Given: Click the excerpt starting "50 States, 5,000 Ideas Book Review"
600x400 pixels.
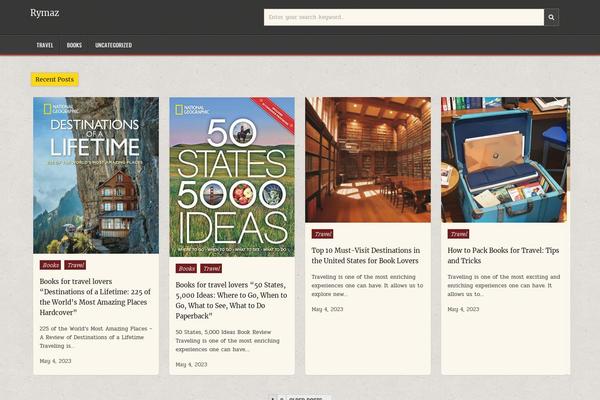Looking at the screenshot, I should (x=228, y=340).
